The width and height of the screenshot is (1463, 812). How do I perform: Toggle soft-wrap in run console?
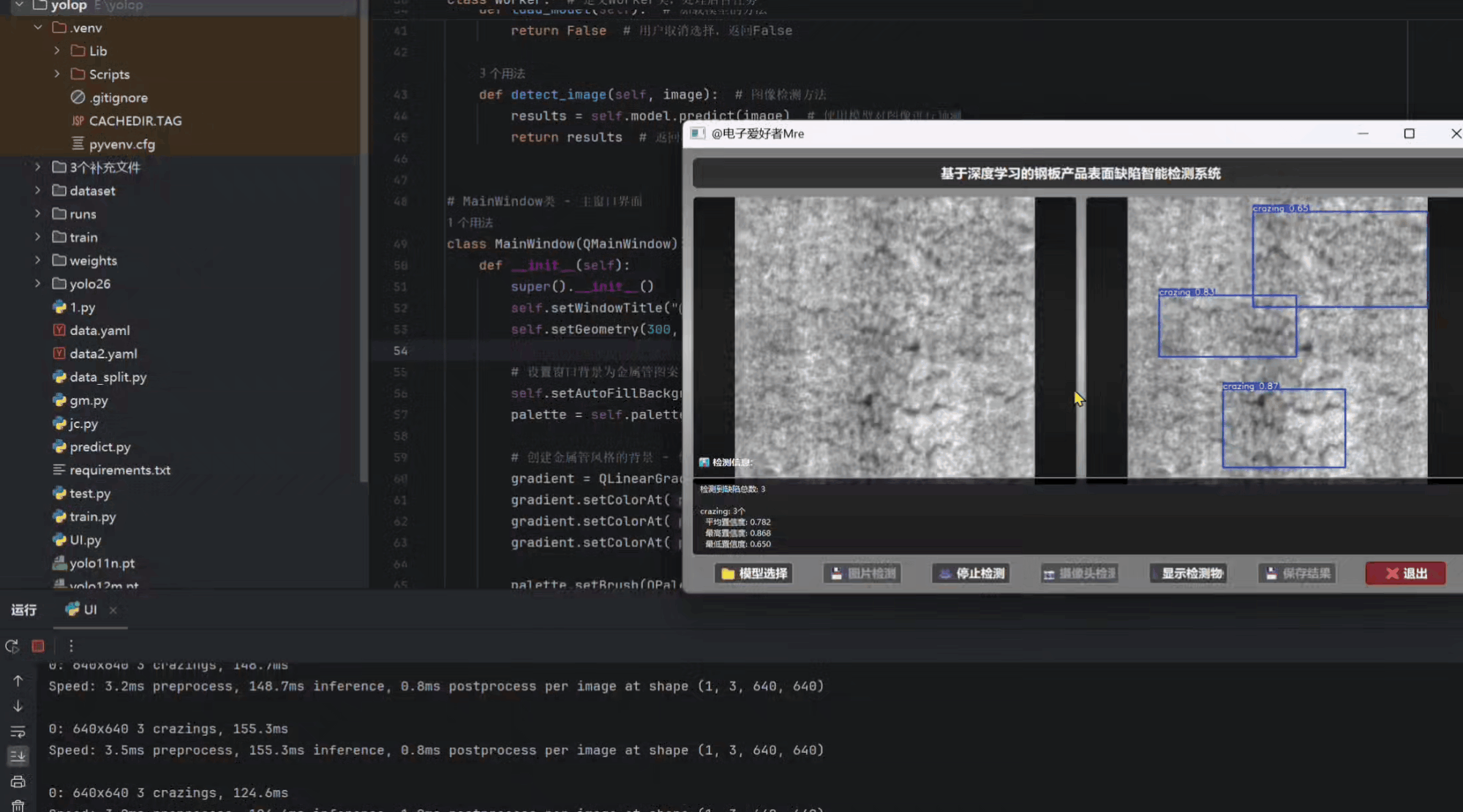coord(18,732)
